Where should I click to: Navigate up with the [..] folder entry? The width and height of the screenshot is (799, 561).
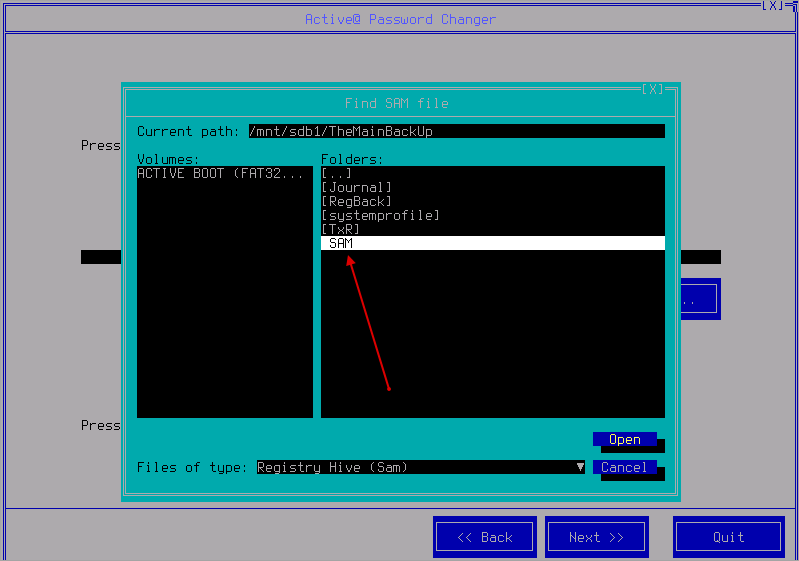point(493,173)
